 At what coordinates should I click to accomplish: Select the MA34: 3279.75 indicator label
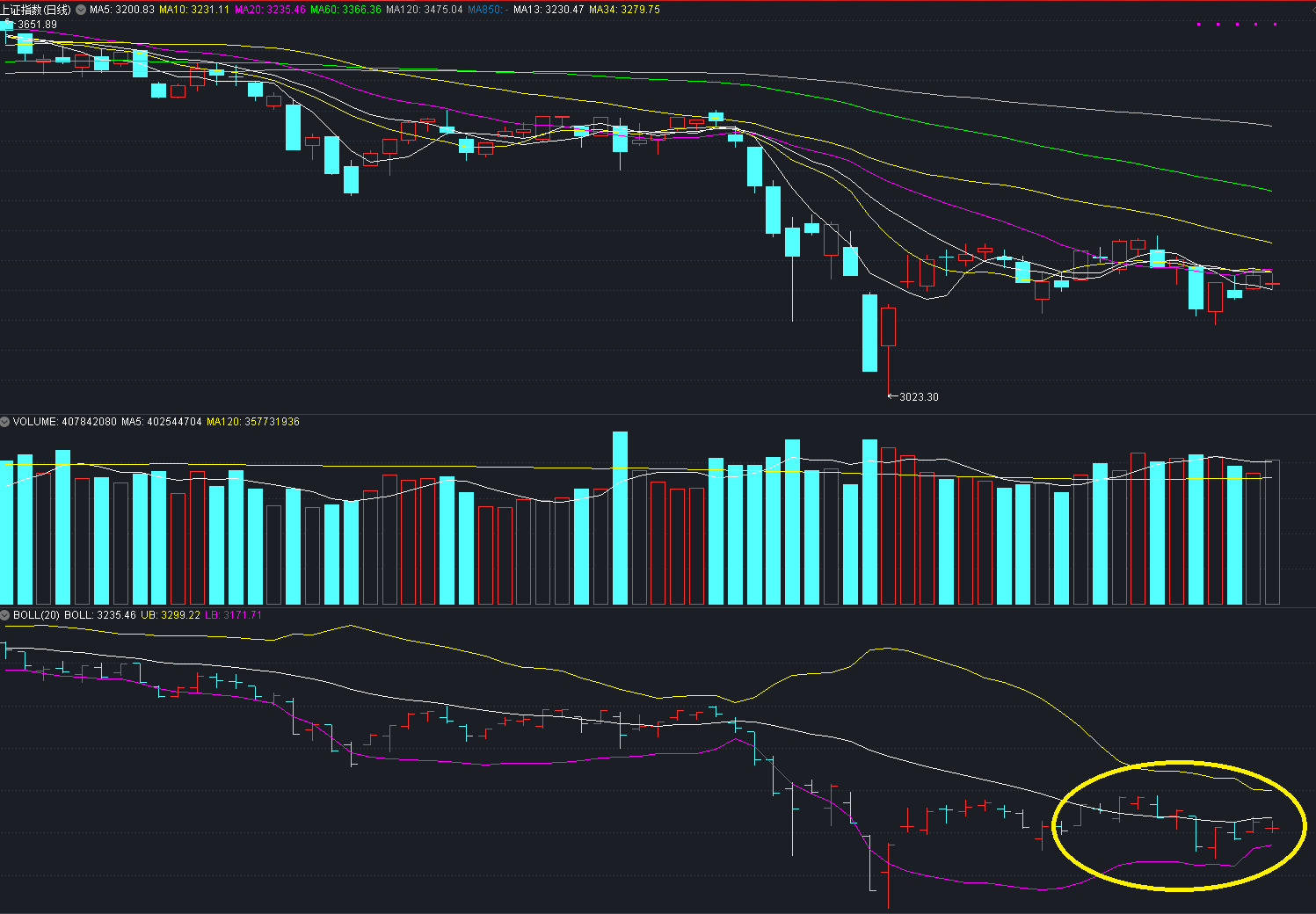[x=624, y=10]
